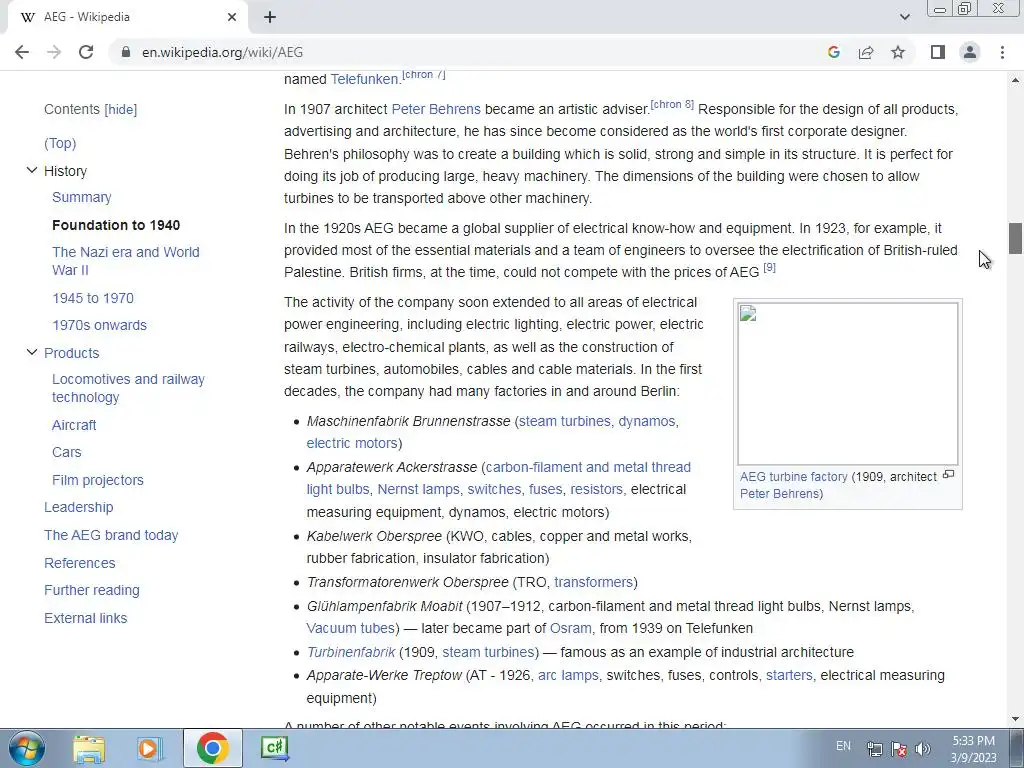Open the starters link
The height and width of the screenshot is (768, 1024).
coord(789,676)
